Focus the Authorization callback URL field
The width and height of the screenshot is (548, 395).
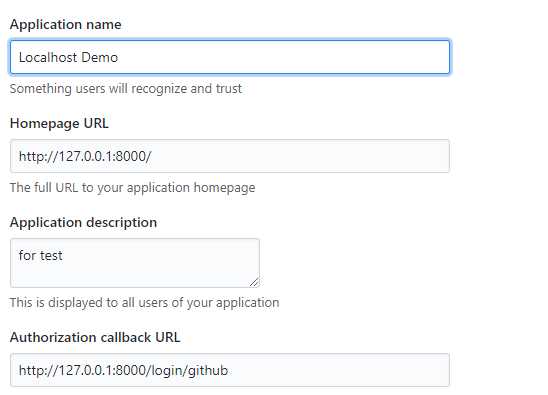(230, 370)
